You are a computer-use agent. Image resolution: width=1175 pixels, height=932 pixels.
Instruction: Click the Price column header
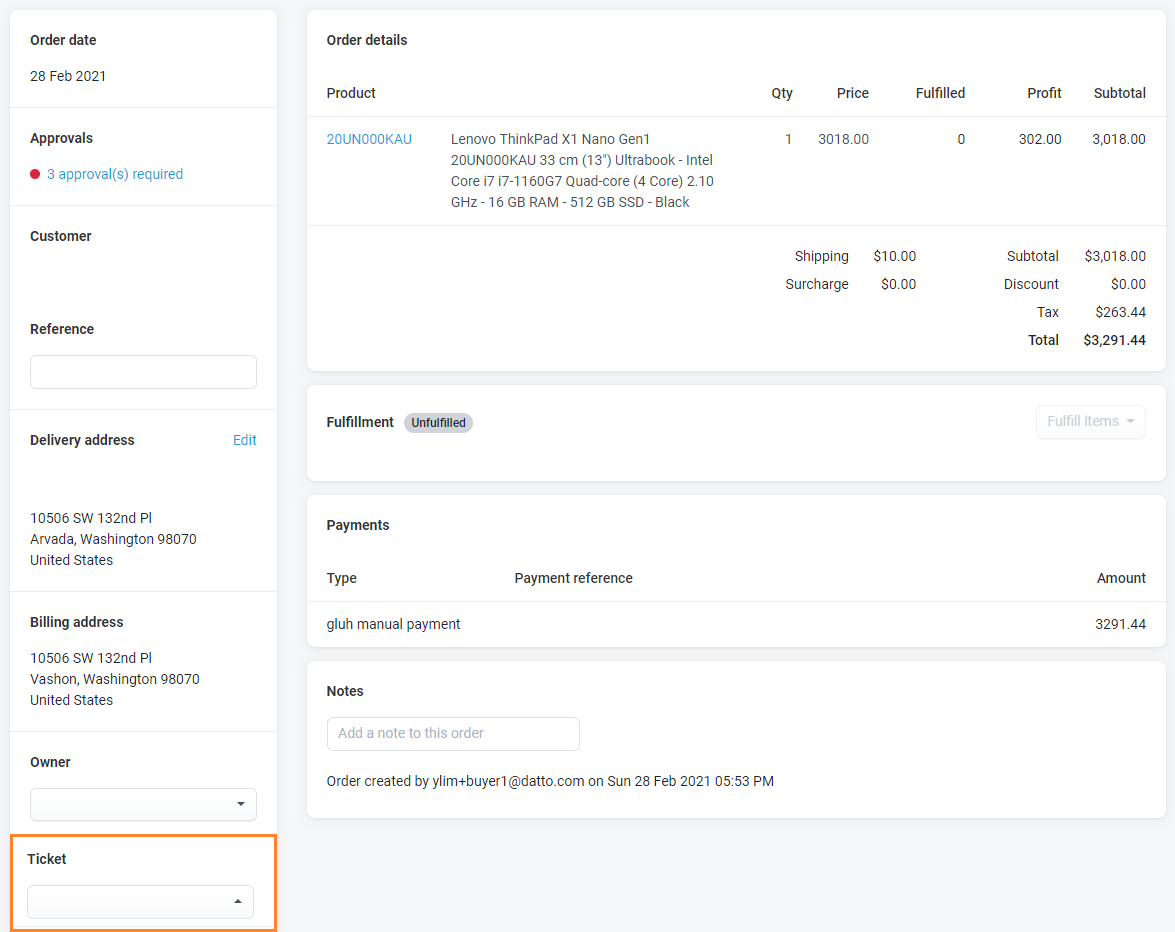click(852, 93)
